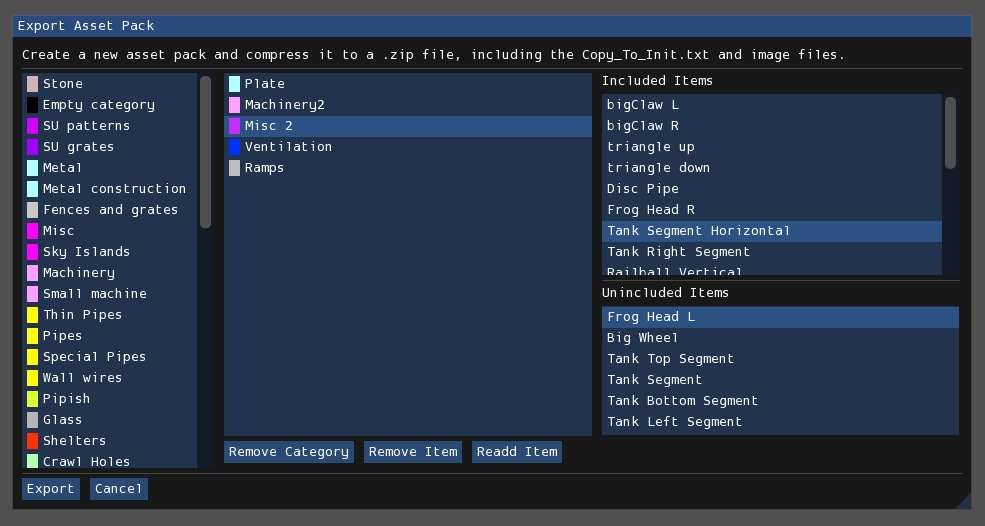Select Empty category in left list

pos(110,105)
